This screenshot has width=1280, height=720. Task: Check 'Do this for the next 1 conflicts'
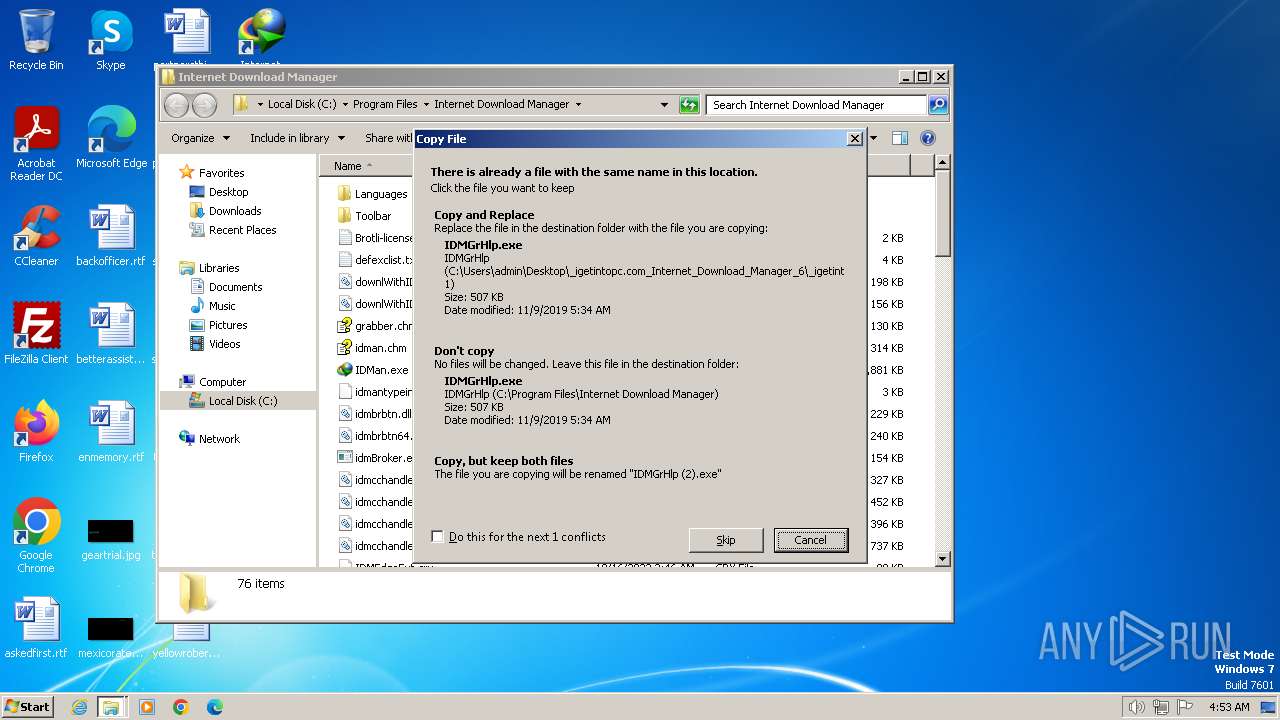(437, 537)
